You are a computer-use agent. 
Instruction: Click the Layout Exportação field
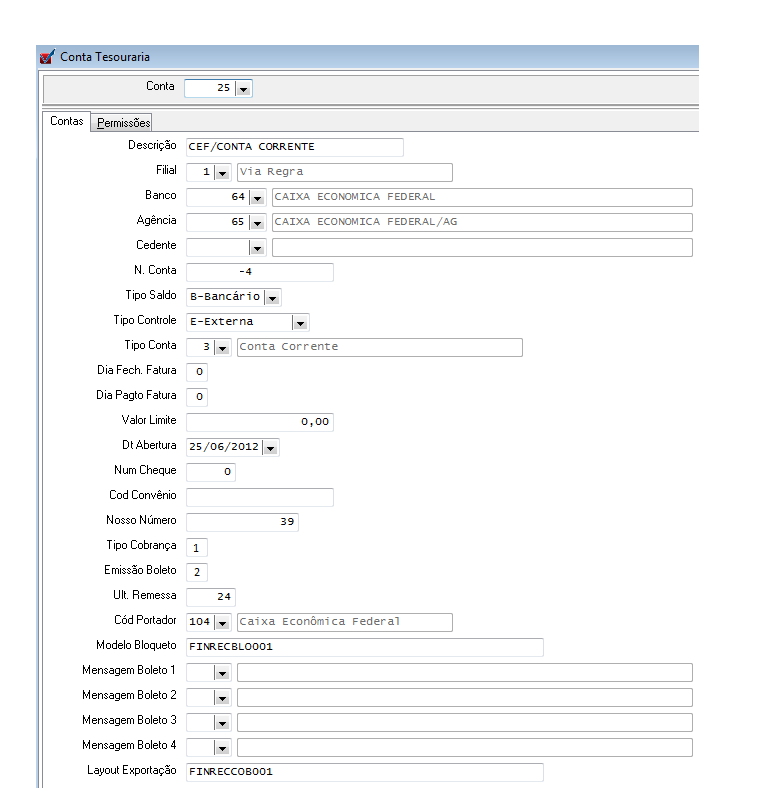(364, 772)
